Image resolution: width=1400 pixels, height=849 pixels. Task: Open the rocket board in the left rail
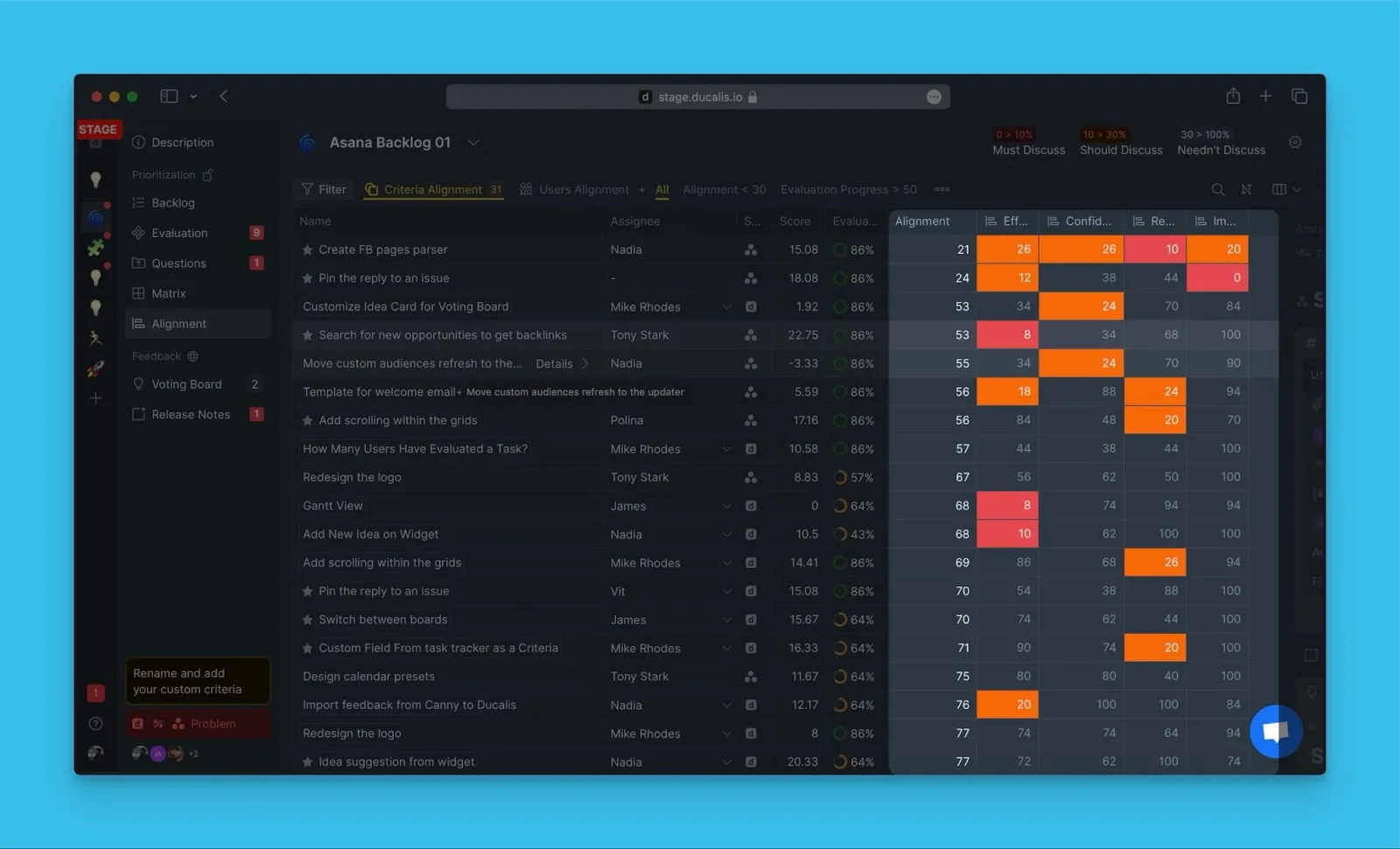click(x=95, y=368)
